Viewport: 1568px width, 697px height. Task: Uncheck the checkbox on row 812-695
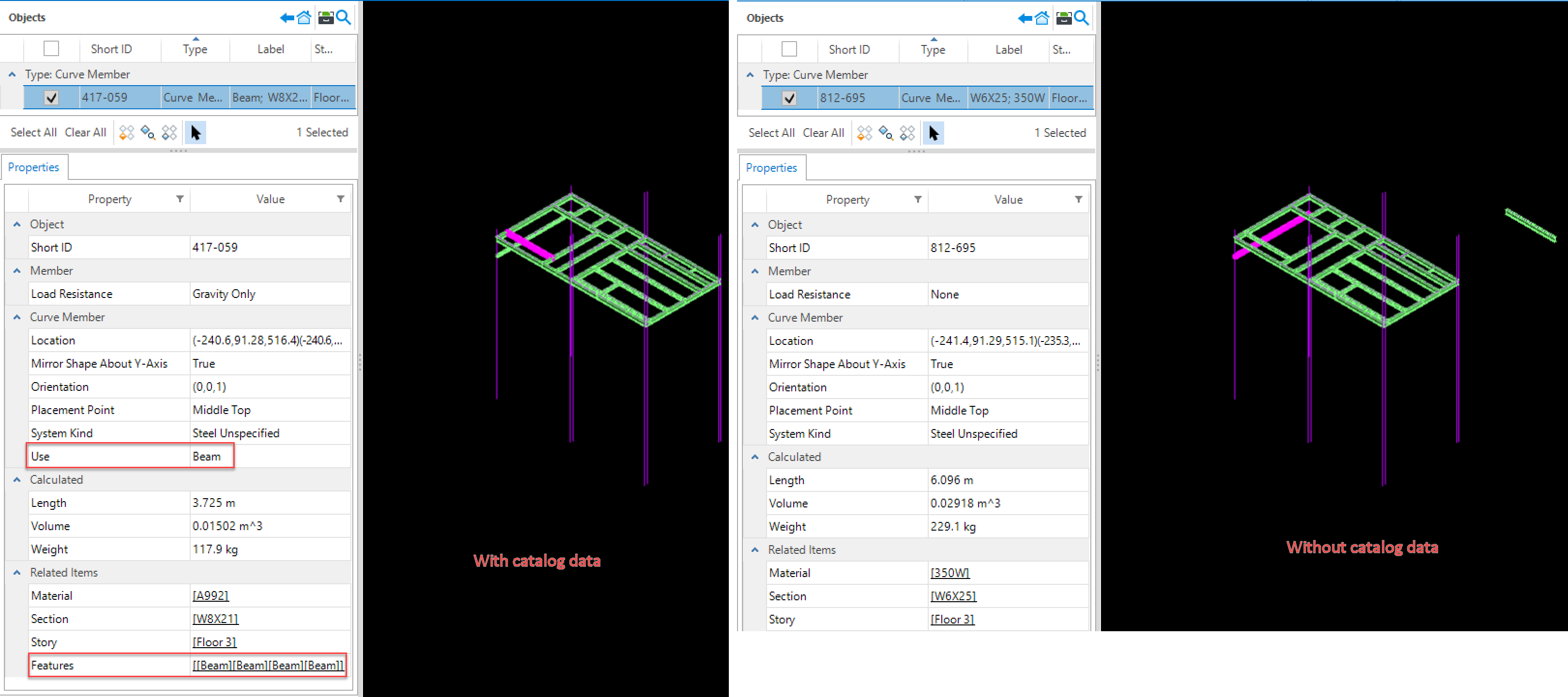(789, 99)
